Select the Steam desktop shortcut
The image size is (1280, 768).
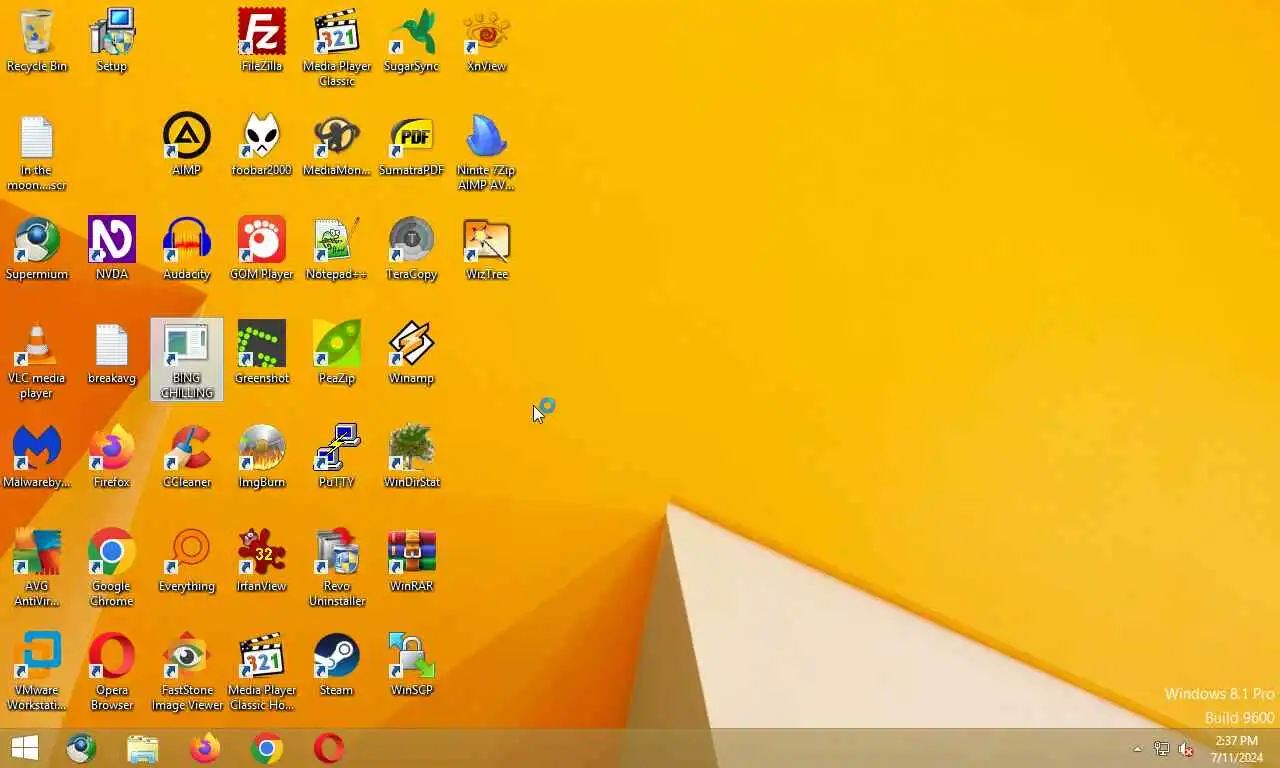pos(337,665)
